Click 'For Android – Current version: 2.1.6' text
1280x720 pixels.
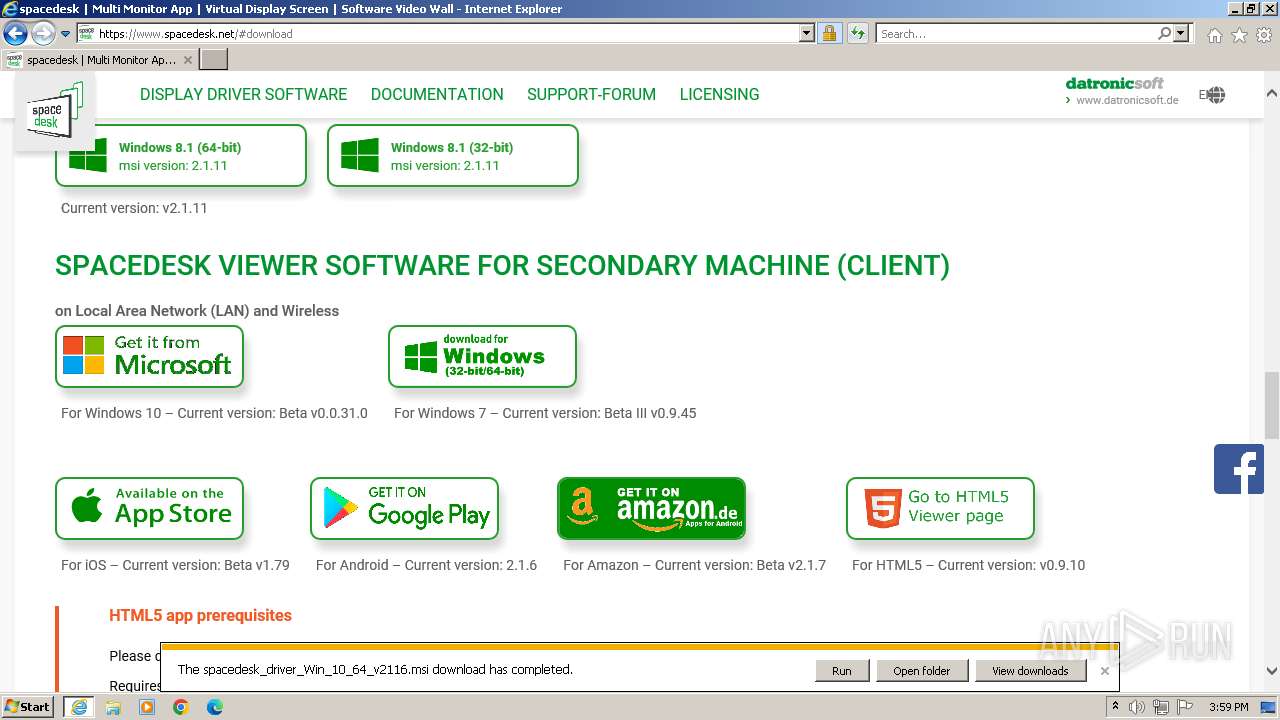(426, 565)
